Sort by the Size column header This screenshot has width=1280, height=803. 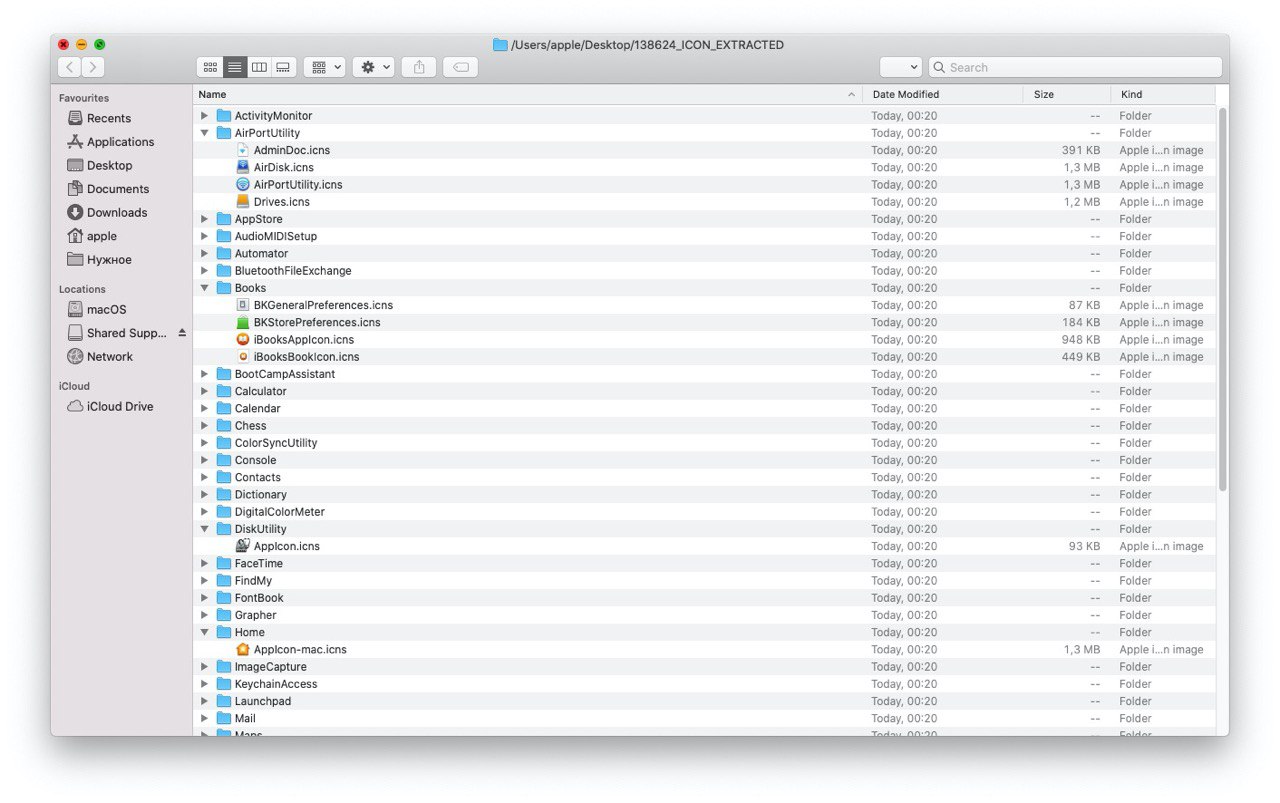pyautogui.click(x=1067, y=94)
